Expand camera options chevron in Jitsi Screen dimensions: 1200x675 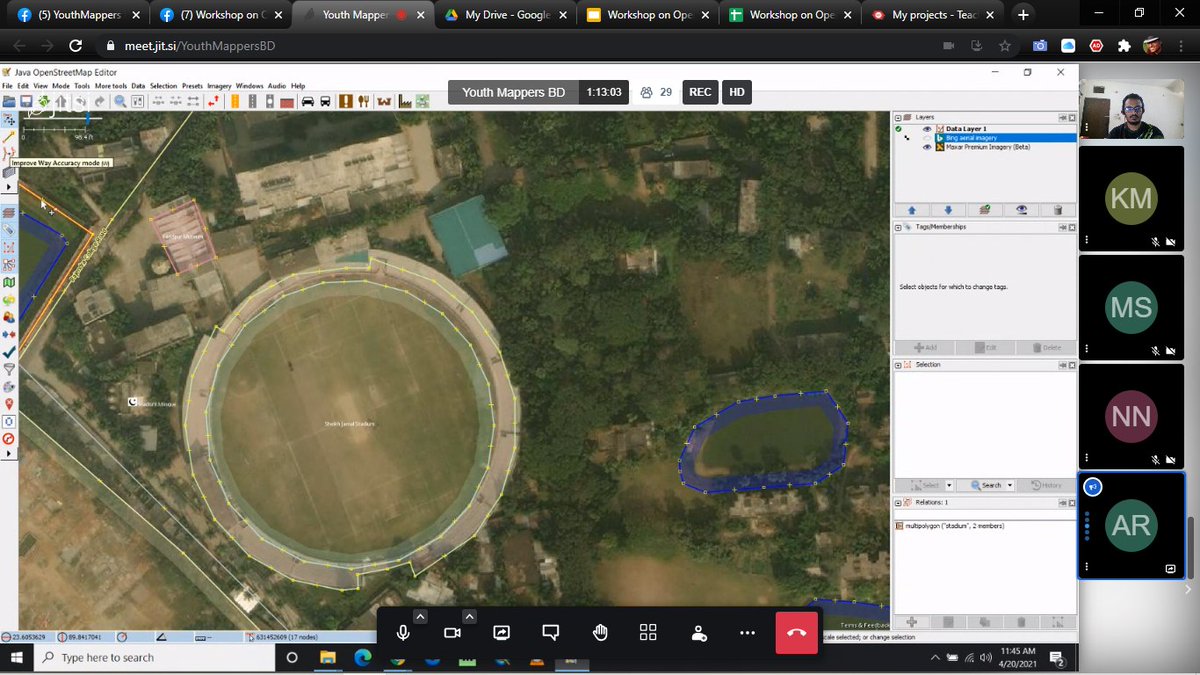pyautogui.click(x=470, y=616)
